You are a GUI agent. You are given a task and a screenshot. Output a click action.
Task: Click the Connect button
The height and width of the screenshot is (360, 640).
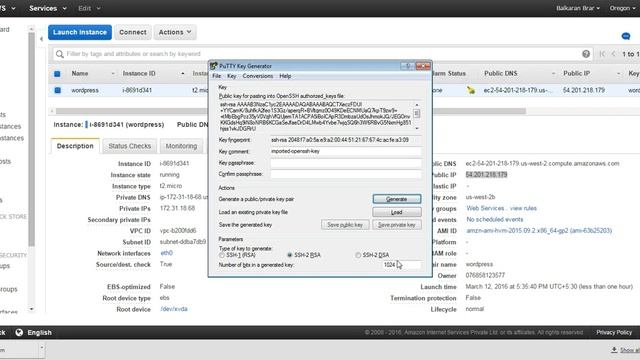(x=133, y=32)
